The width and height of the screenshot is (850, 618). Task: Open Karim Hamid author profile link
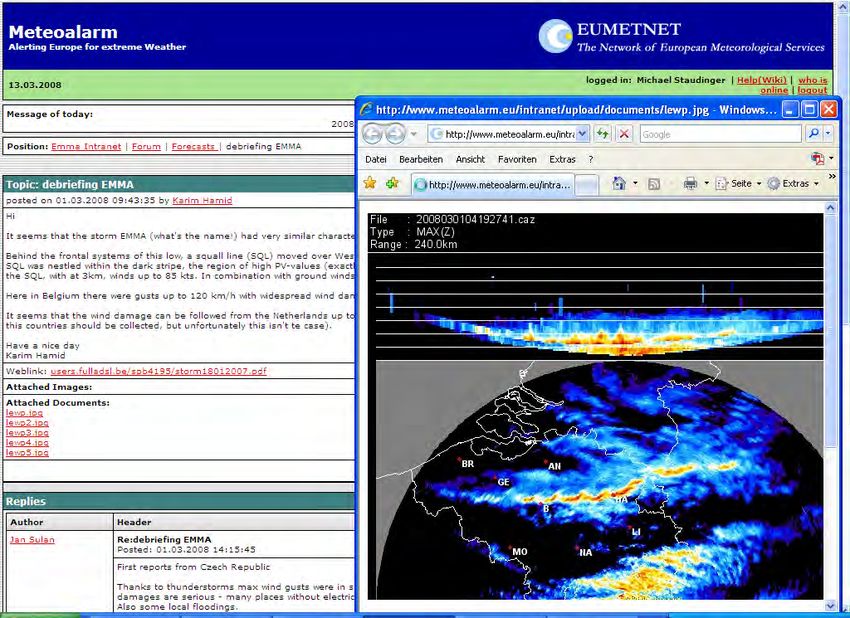click(x=202, y=201)
